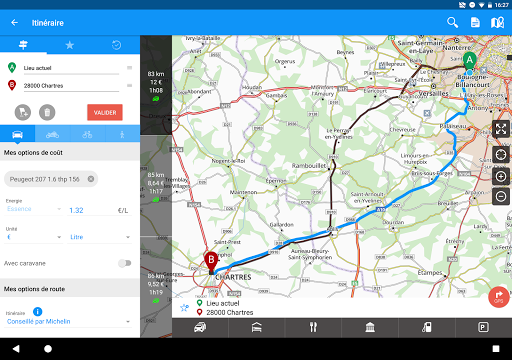Screen dimensions: 512x360
Task: Tap 28000 Chartres in map summary
Action: pos(229,313)
